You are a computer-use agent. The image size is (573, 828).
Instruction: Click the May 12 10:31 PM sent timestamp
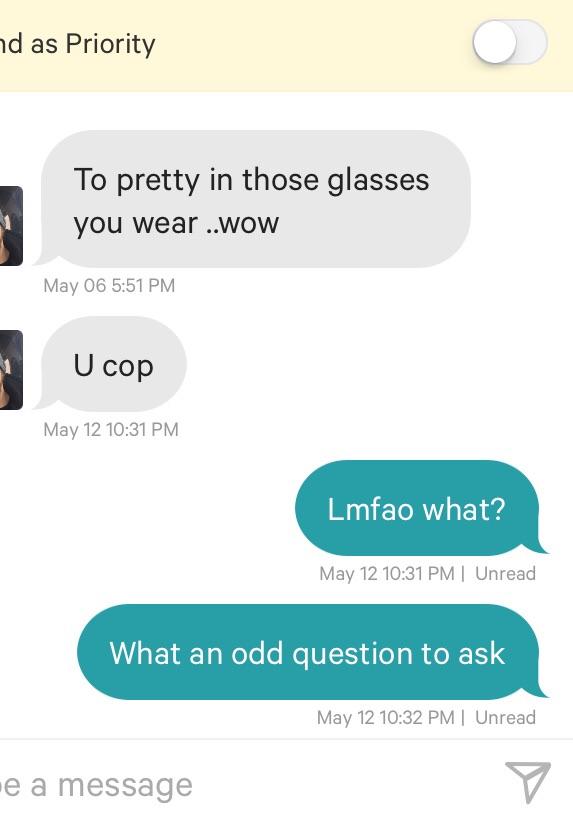[x=387, y=573]
